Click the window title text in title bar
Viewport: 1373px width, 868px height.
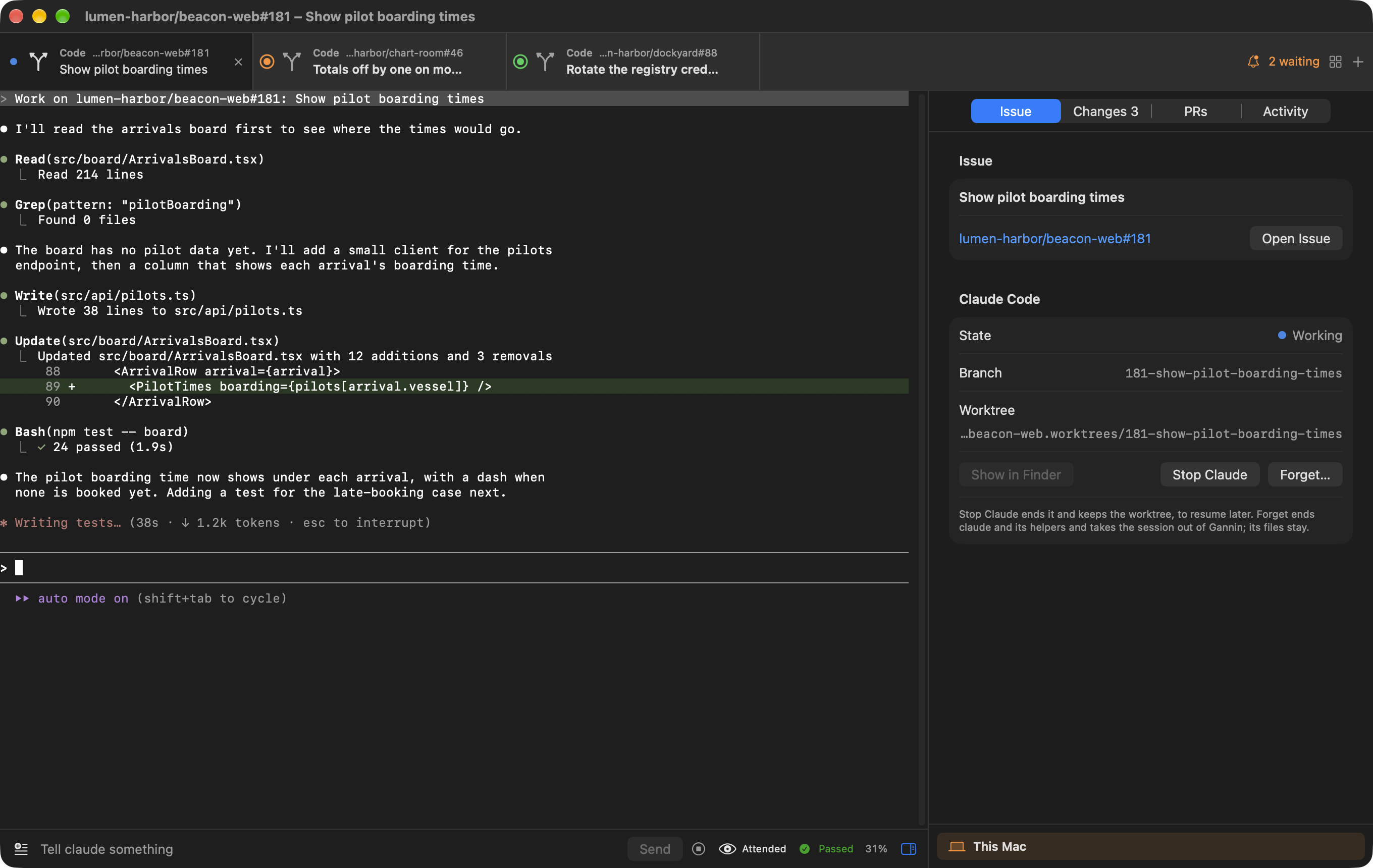[279, 16]
